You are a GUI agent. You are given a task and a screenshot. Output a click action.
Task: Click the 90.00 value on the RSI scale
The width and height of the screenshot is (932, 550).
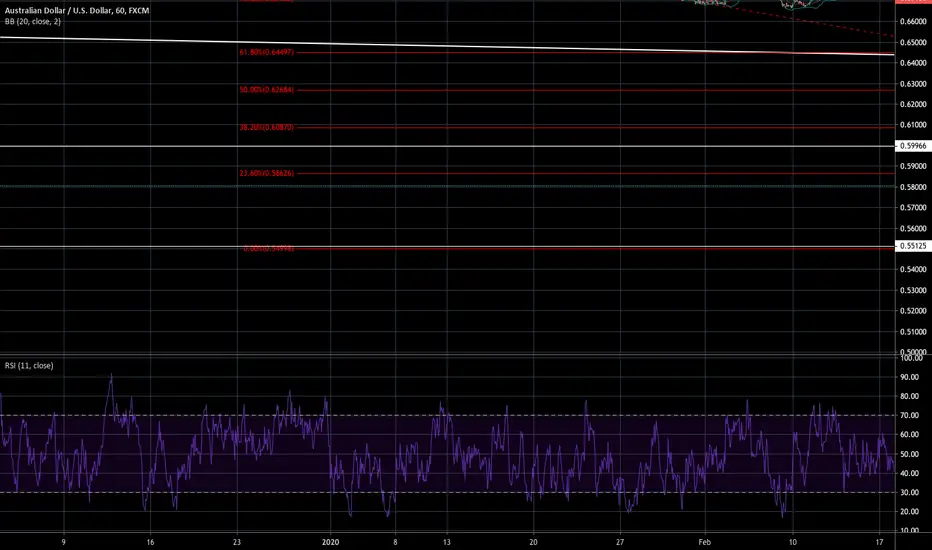click(x=910, y=377)
